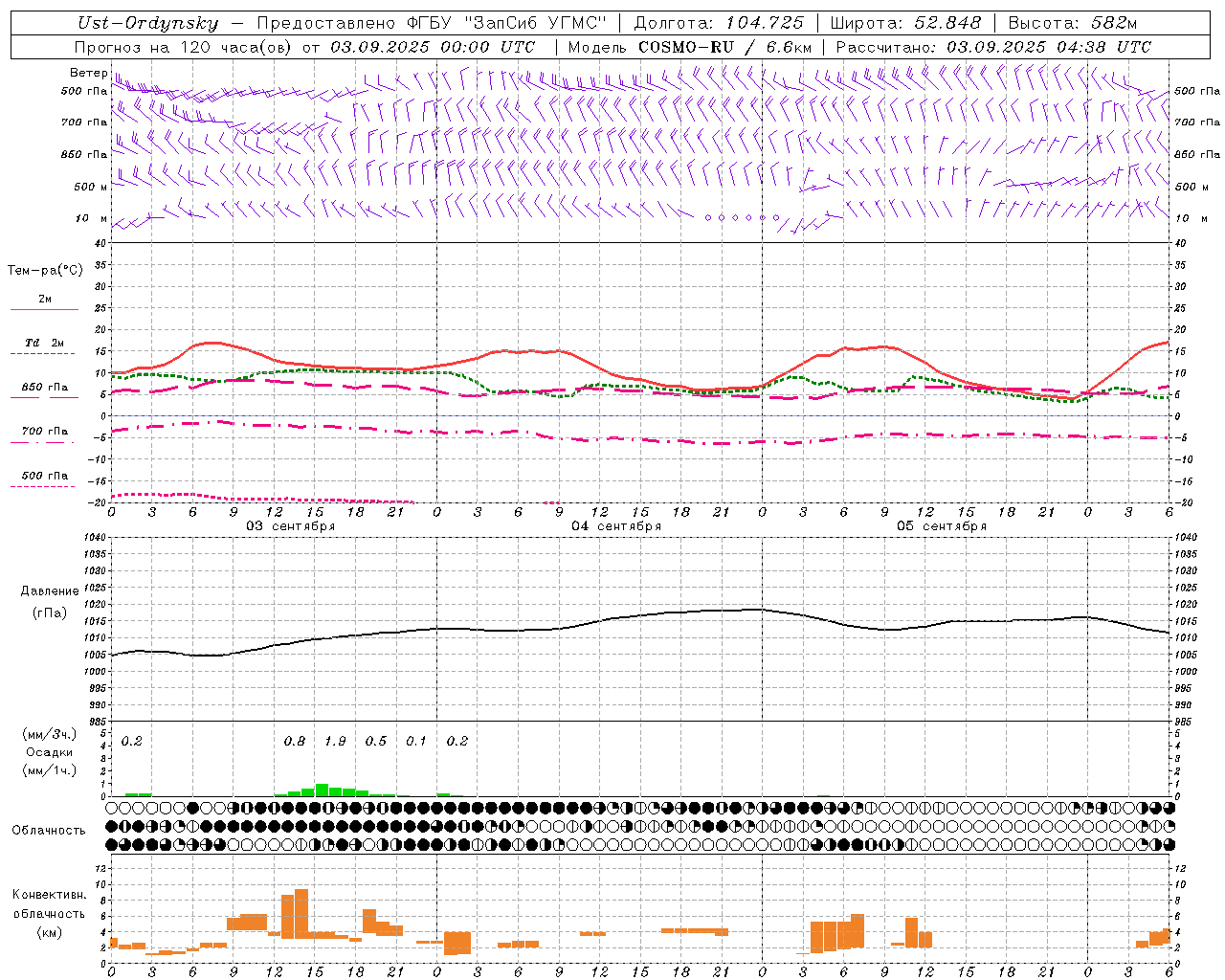Click the '0.1' precipitation amount value

point(416,742)
